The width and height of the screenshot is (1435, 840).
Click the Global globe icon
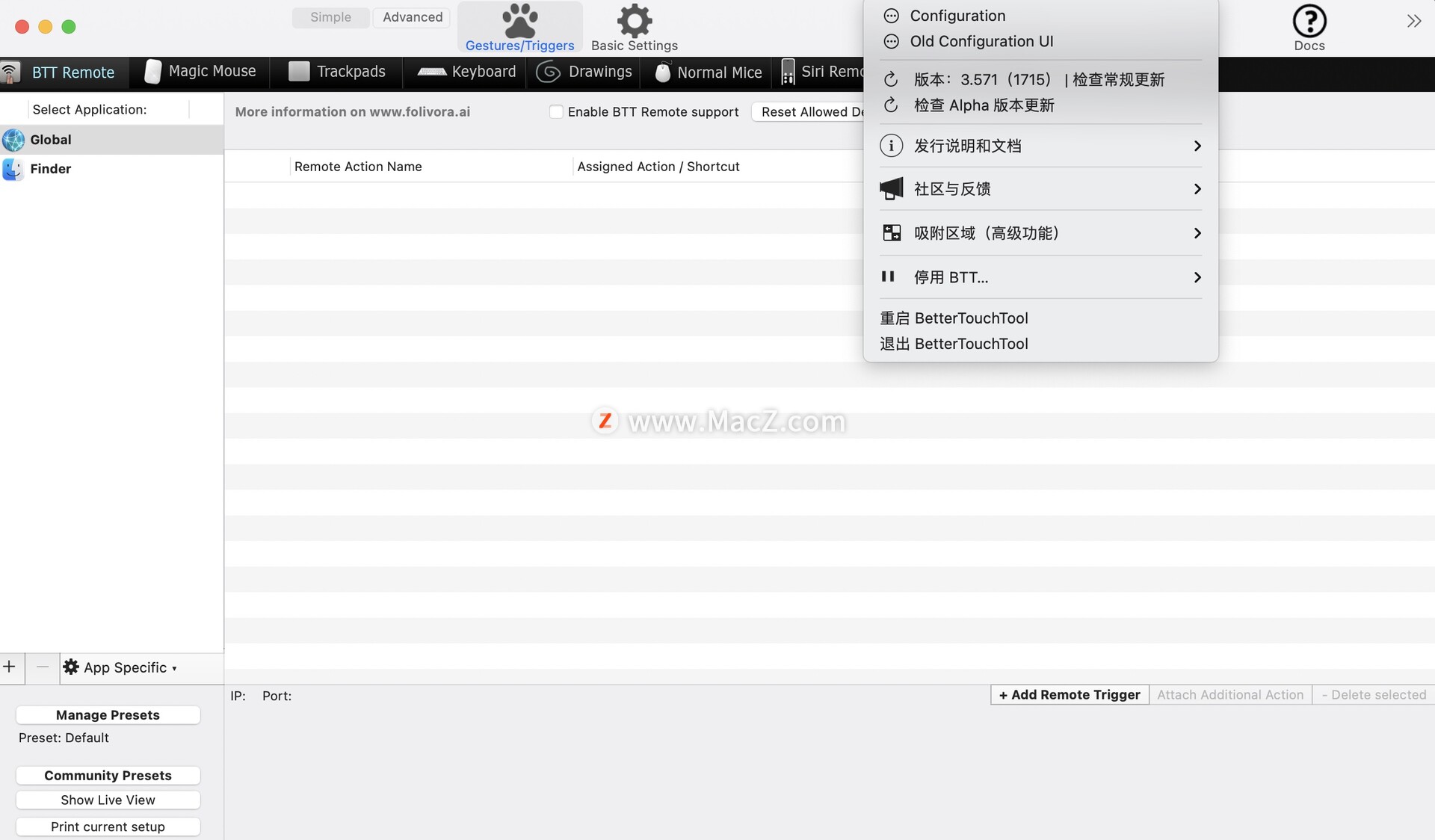pyautogui.click(x=13, y=140)
